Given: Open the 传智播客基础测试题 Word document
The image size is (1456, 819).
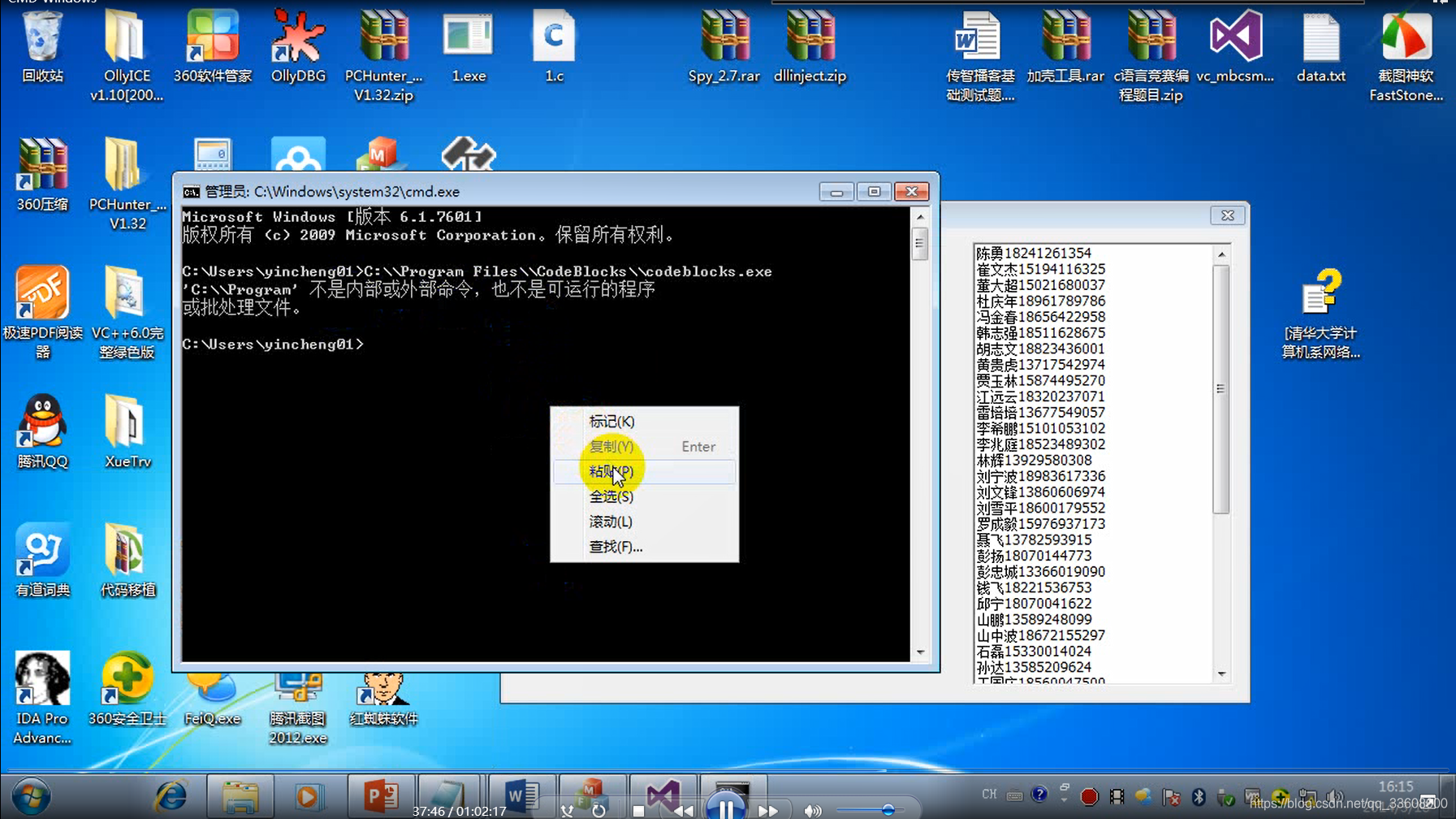Looking at the screenshot, I should (x=980, y=54).
